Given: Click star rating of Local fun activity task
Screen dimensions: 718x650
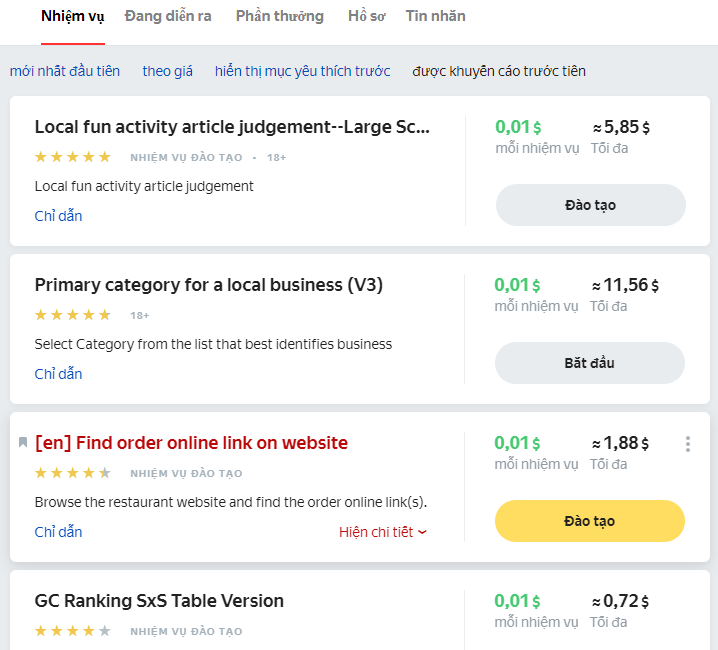Looking at the screenshot, I should (72, 157).
